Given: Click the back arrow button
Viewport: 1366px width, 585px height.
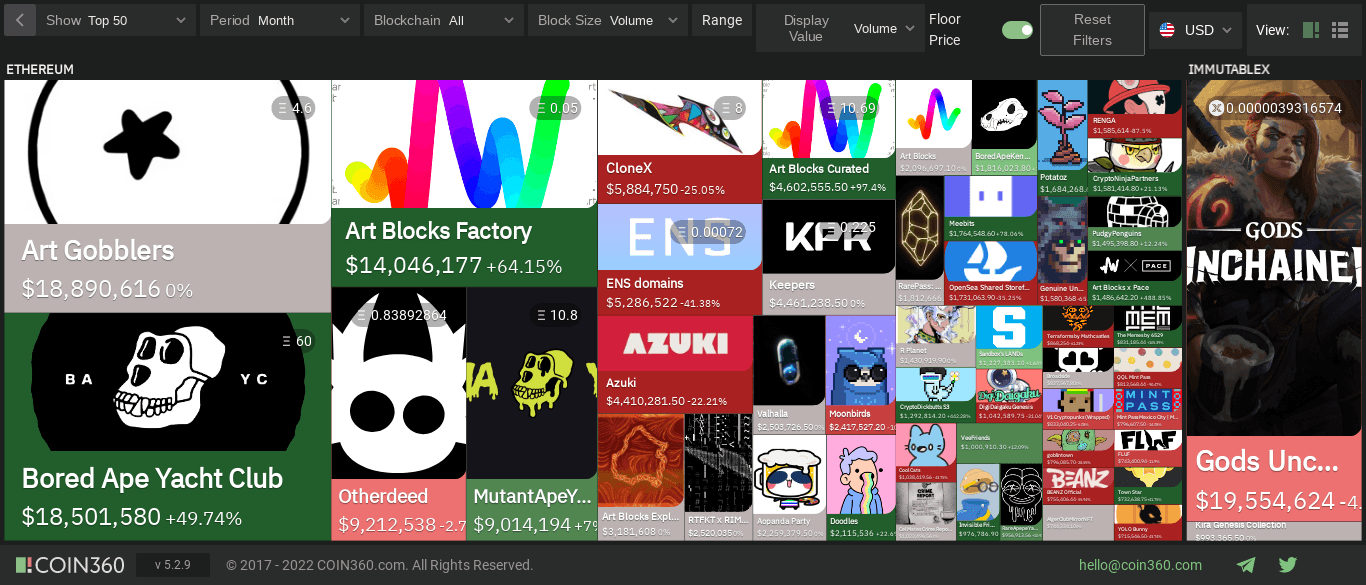Looking at the screenshot, I should (x=21, y=20).
